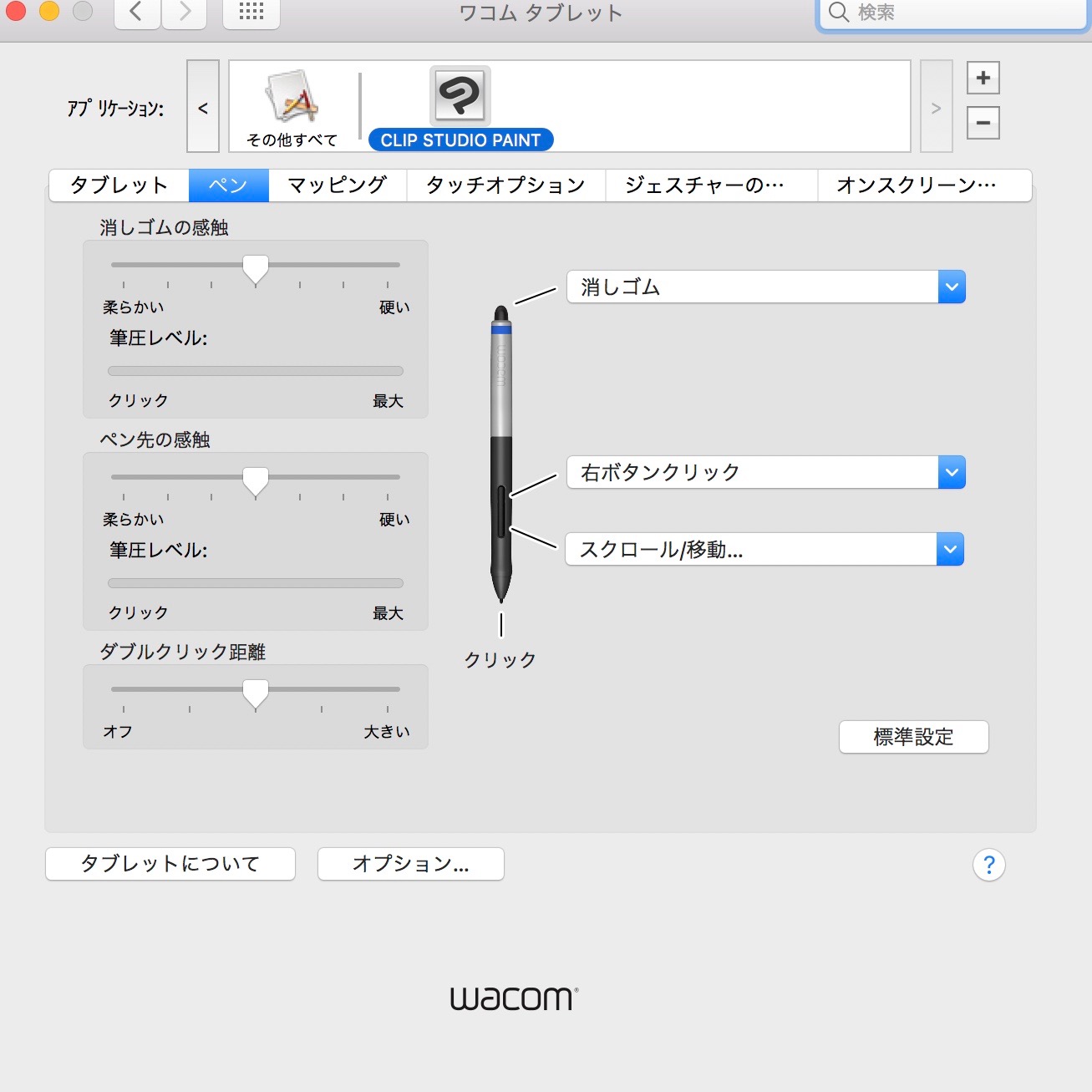Viewport: 1092px width, 1092px height.
Task: Click the アプリケーション: label
Action: coord(115,108)
